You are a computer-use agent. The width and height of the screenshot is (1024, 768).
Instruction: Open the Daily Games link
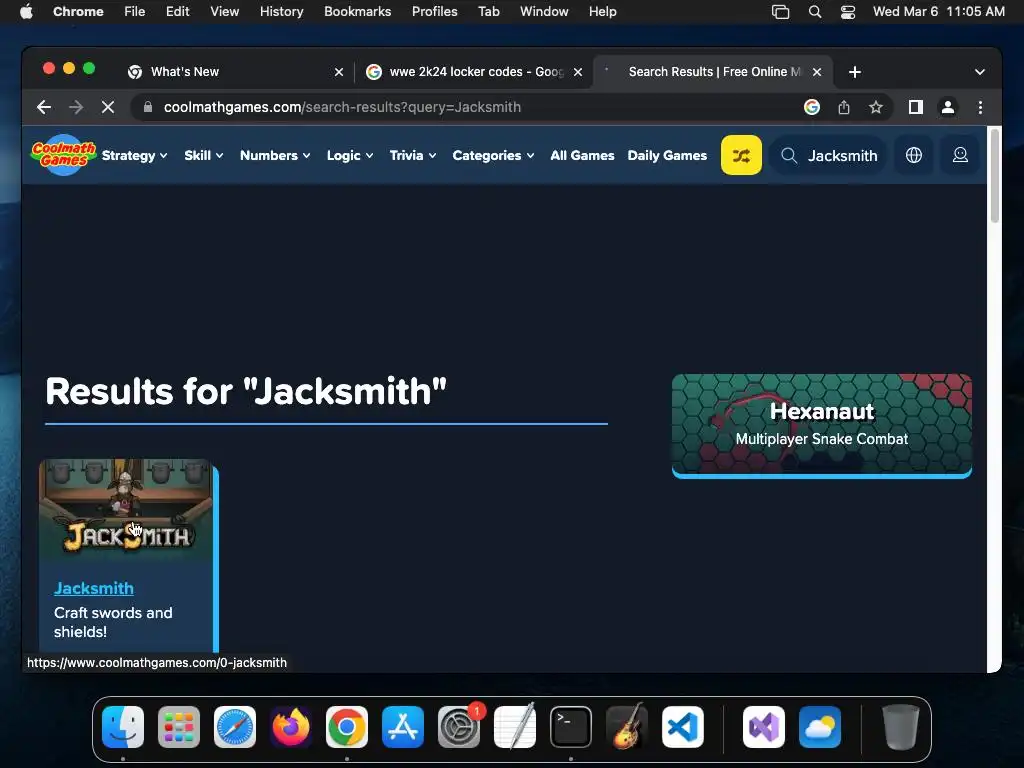667,155
